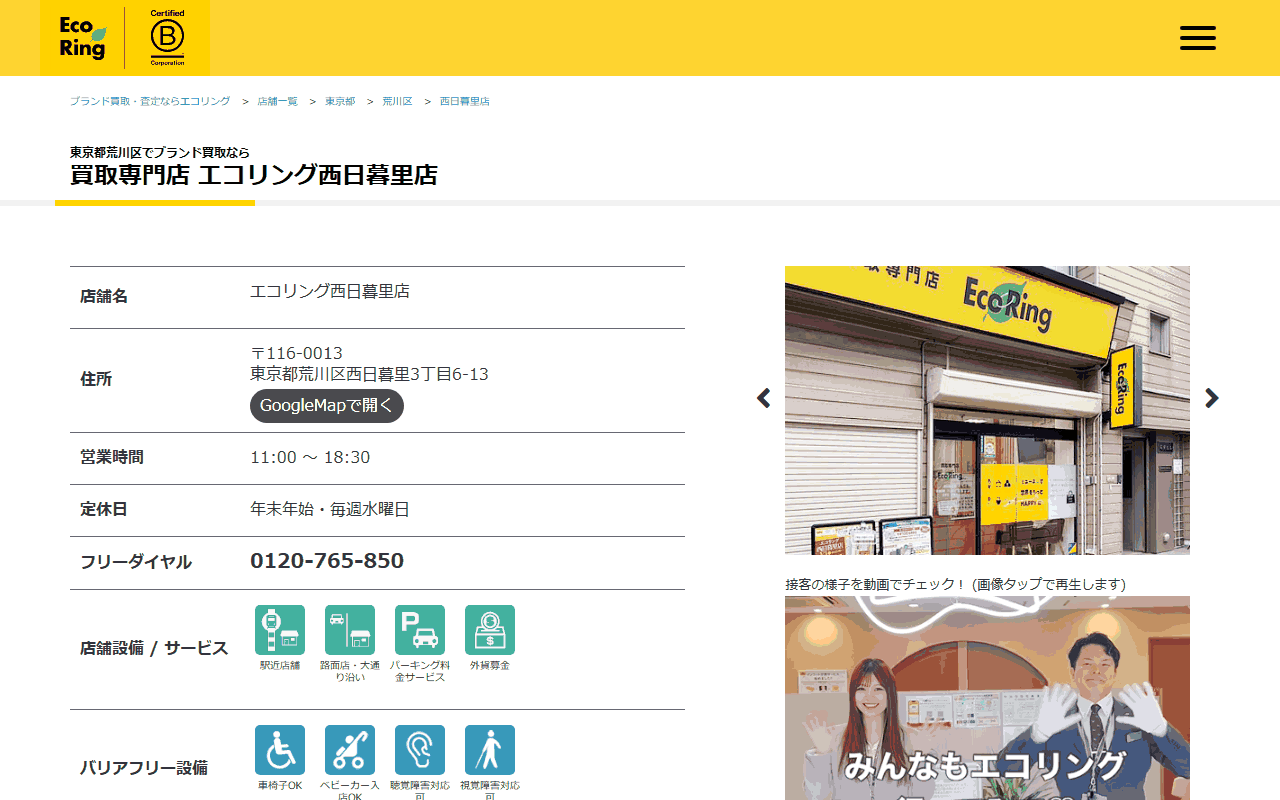
Task: Click the ベビーカー入店OK stroller icon
Action: pyautogui.click(x=350, y=750)
